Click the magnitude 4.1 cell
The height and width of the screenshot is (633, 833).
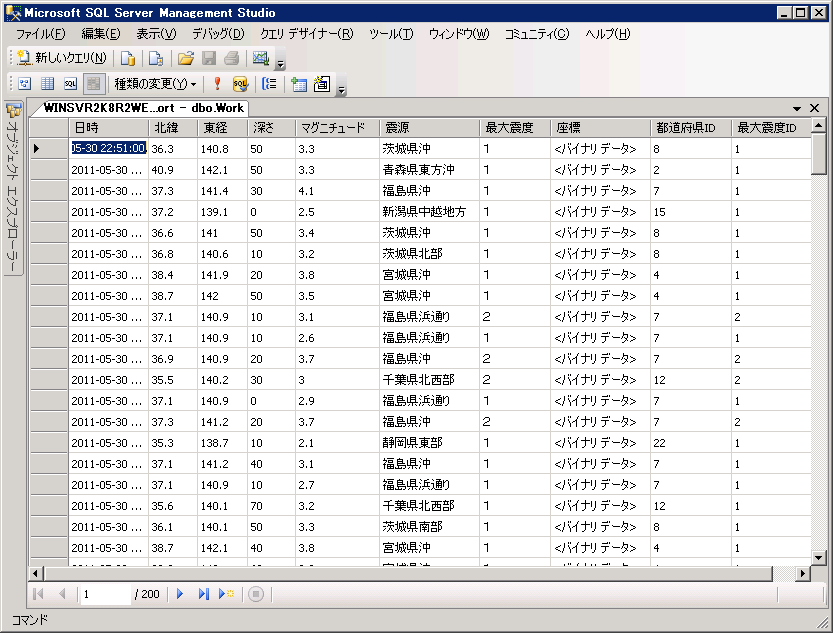pos(337,191)
